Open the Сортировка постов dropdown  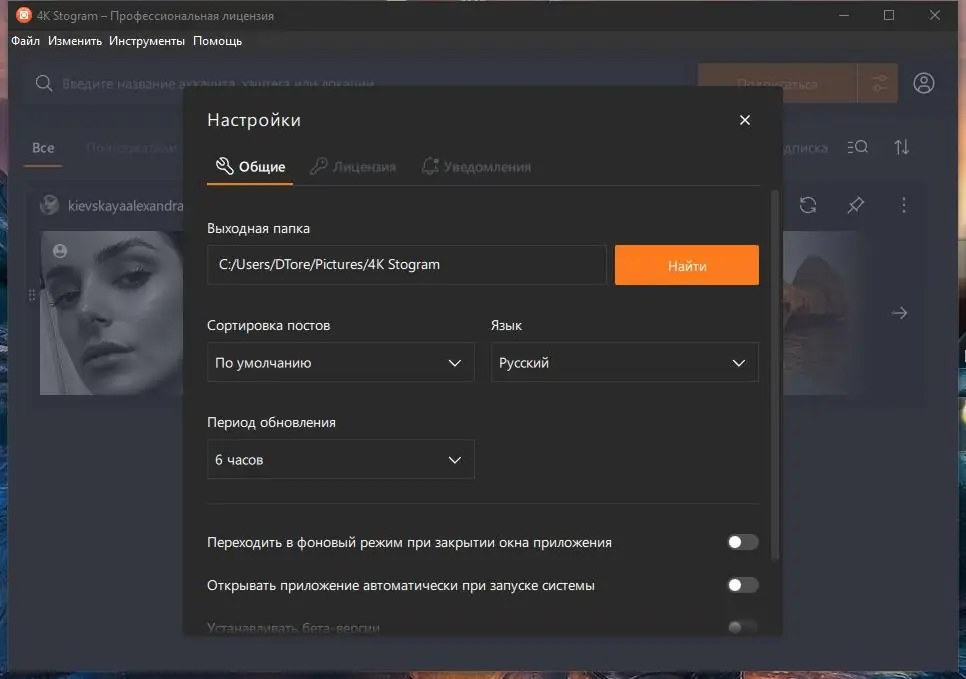click(x=340, y=362)
